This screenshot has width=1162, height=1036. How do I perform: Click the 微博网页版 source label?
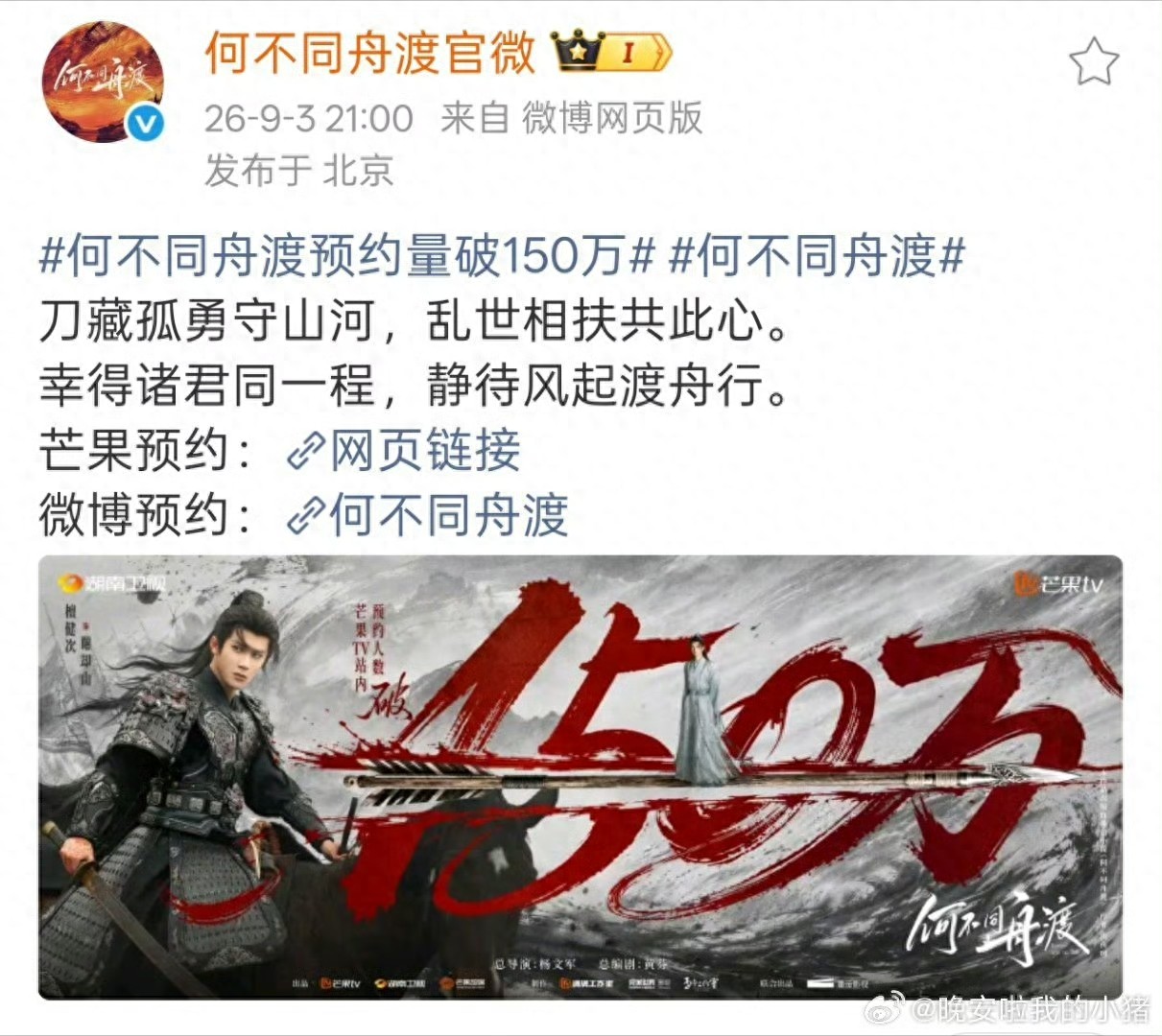tap(612, 118)
